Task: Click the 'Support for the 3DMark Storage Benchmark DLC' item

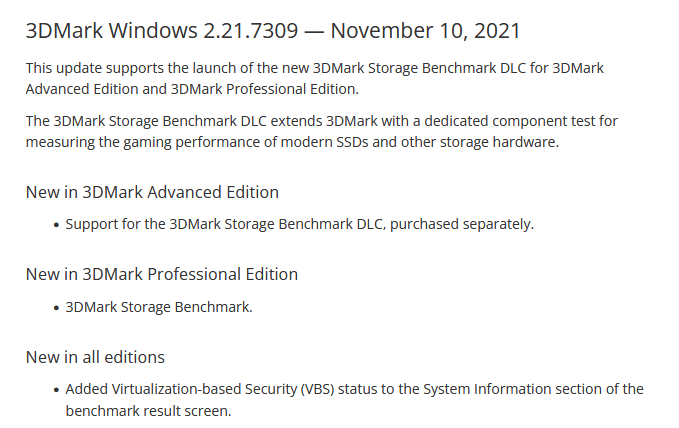Action: (300, 224)
